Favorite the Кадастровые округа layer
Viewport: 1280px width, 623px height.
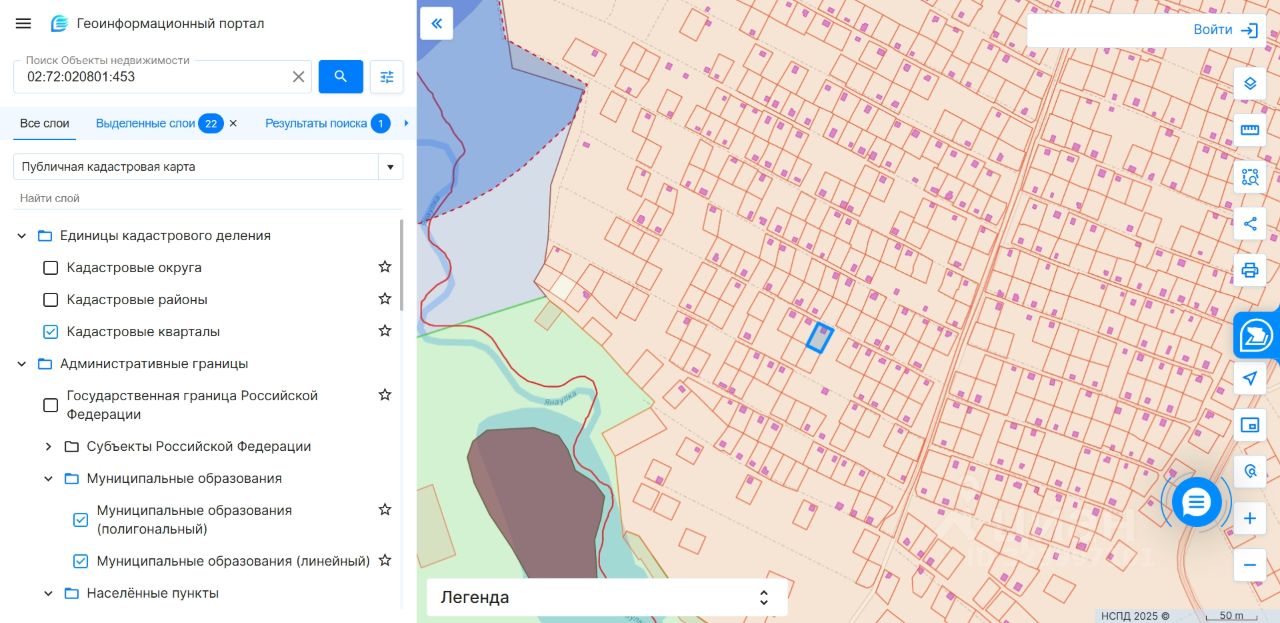[384, 267]
